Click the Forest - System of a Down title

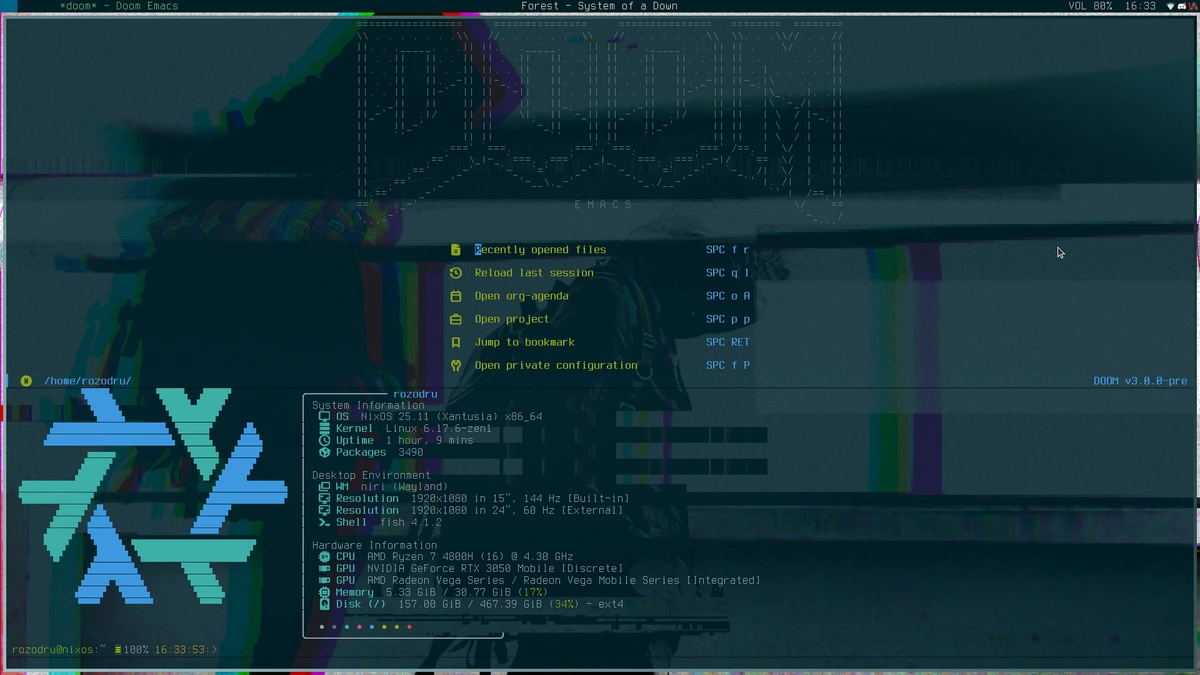coord(601,5)
